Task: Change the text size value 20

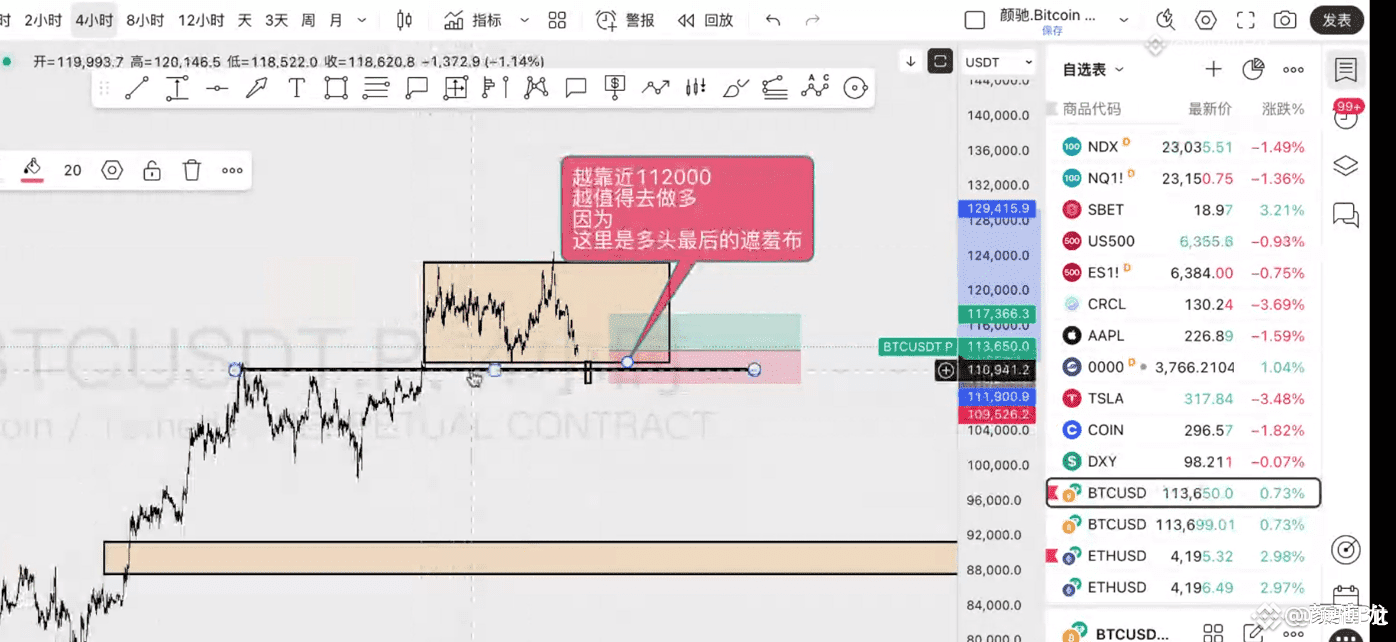Action: [72, 170]
